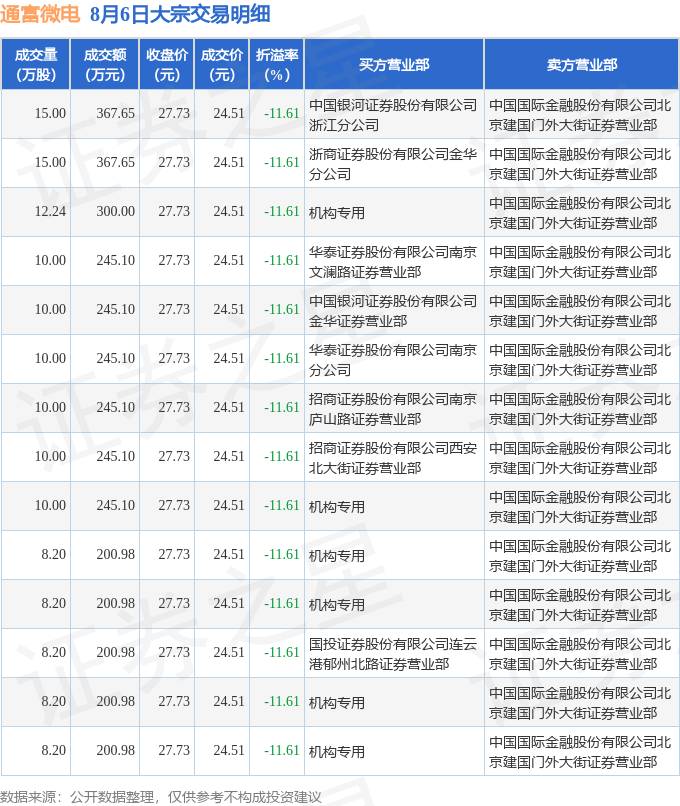Screen dimensions: 680x806
Task: Select the 收盘价(元) column header
Action: [x=167, y=64]
